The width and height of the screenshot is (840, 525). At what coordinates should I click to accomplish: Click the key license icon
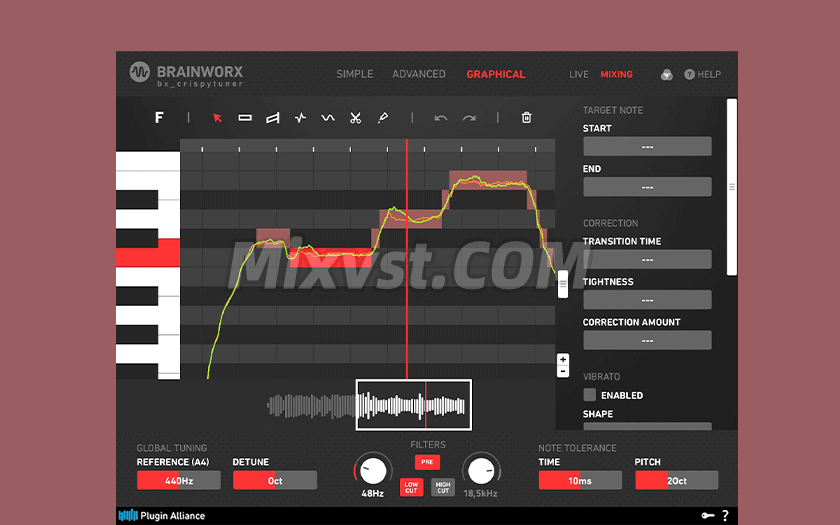(708, 516)
